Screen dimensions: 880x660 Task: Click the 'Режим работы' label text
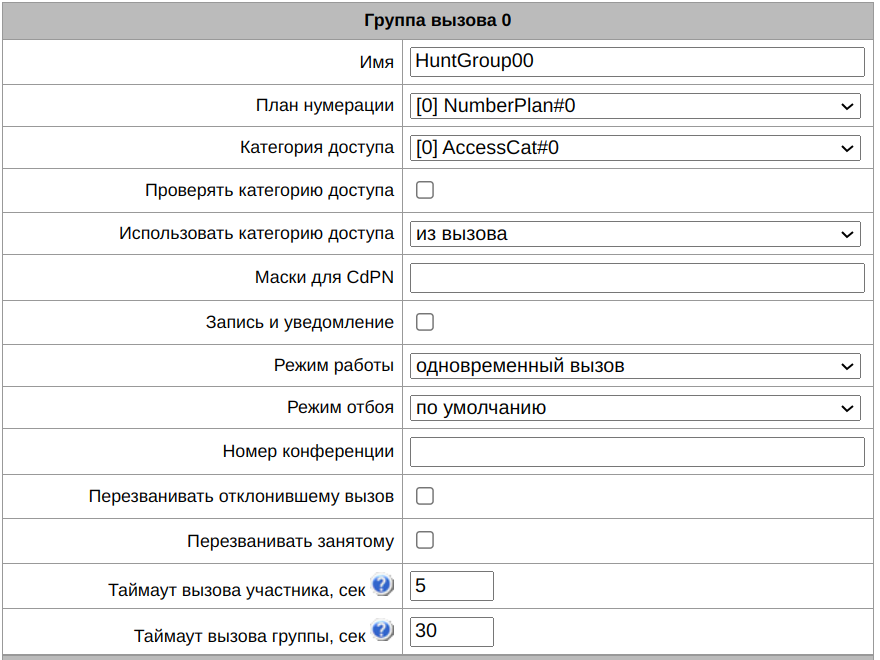[x=334, y=366]
